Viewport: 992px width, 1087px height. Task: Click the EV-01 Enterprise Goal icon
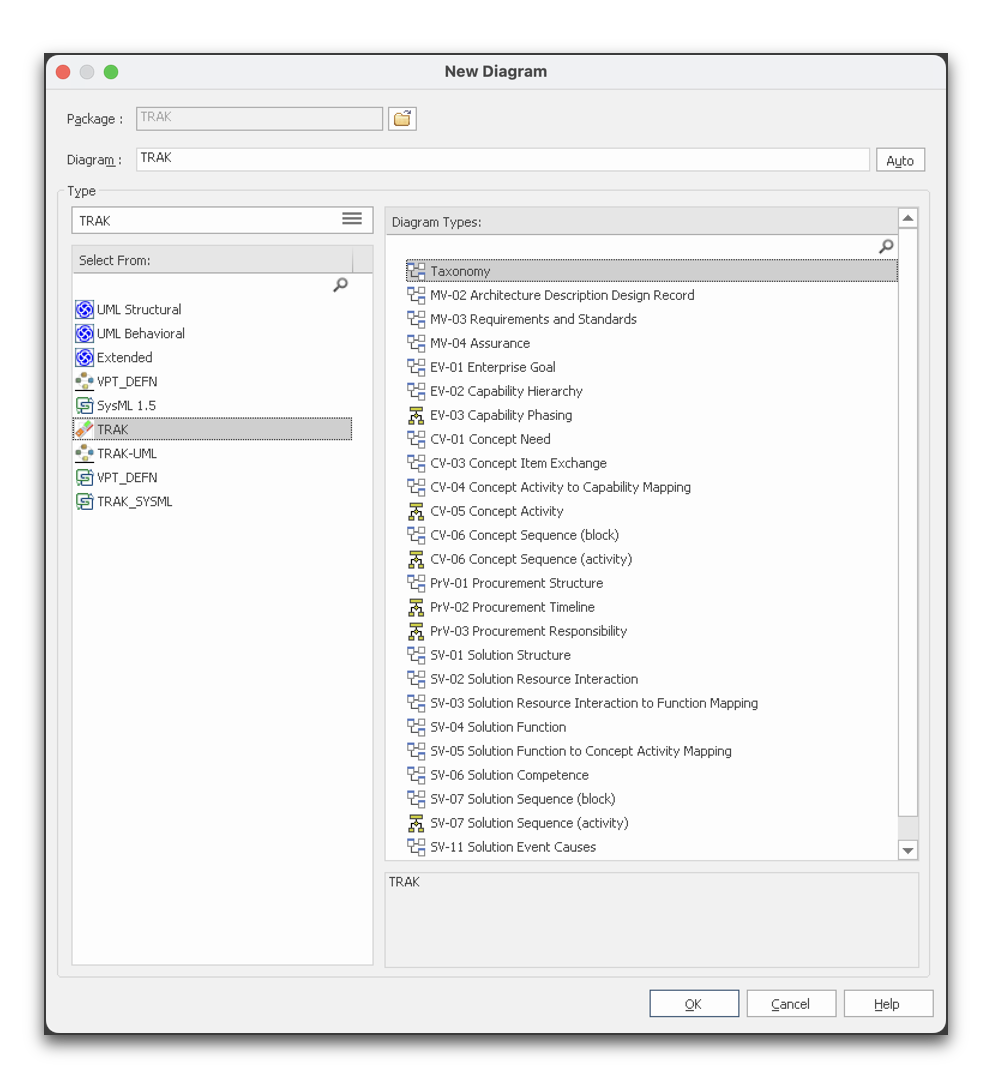[416, 367]
